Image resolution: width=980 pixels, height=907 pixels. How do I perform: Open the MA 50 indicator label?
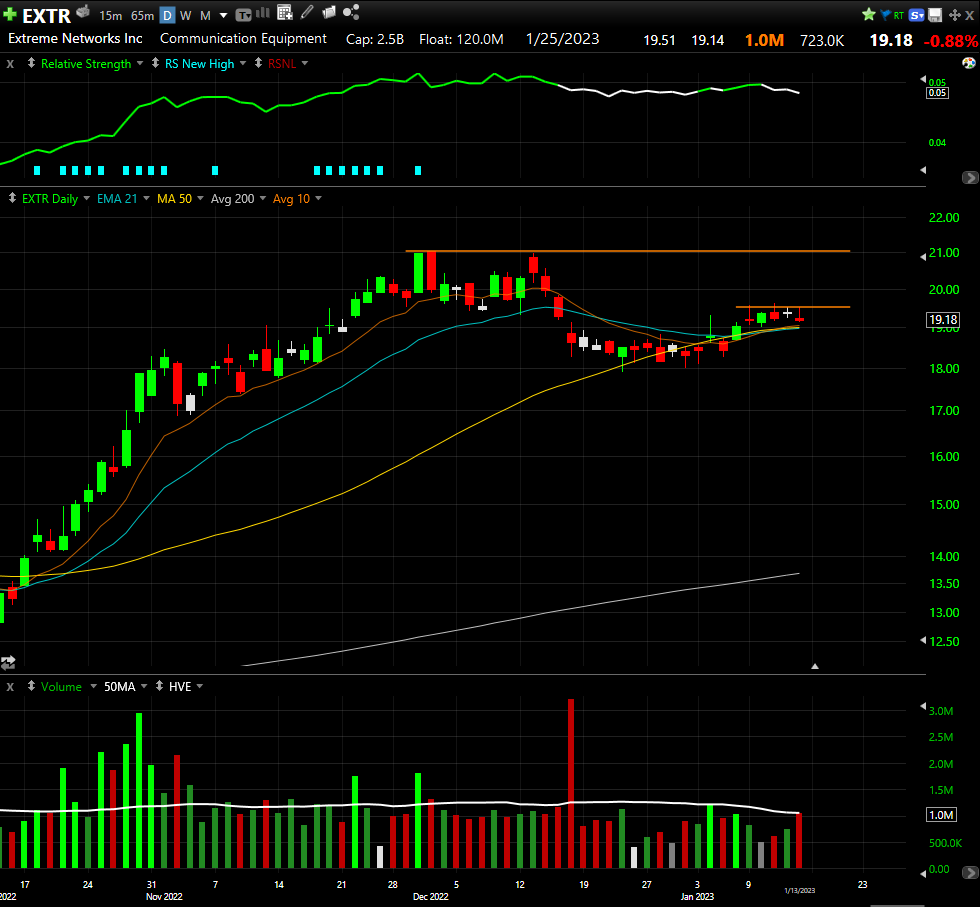tap(174, 199)
